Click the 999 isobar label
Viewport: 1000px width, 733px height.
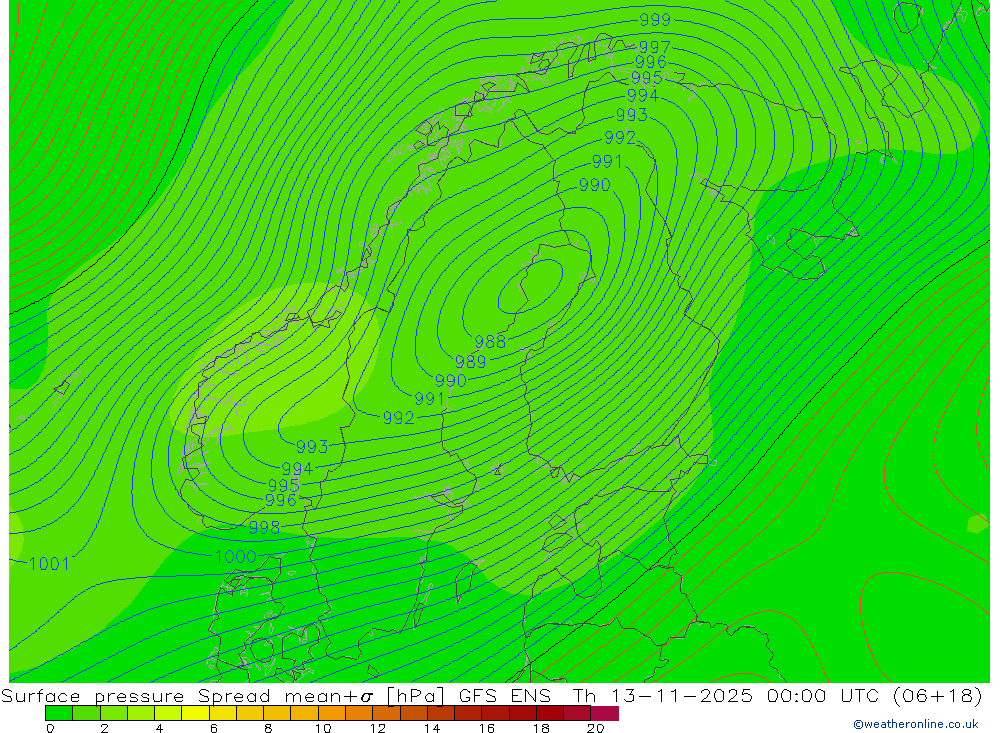(655, 20)
